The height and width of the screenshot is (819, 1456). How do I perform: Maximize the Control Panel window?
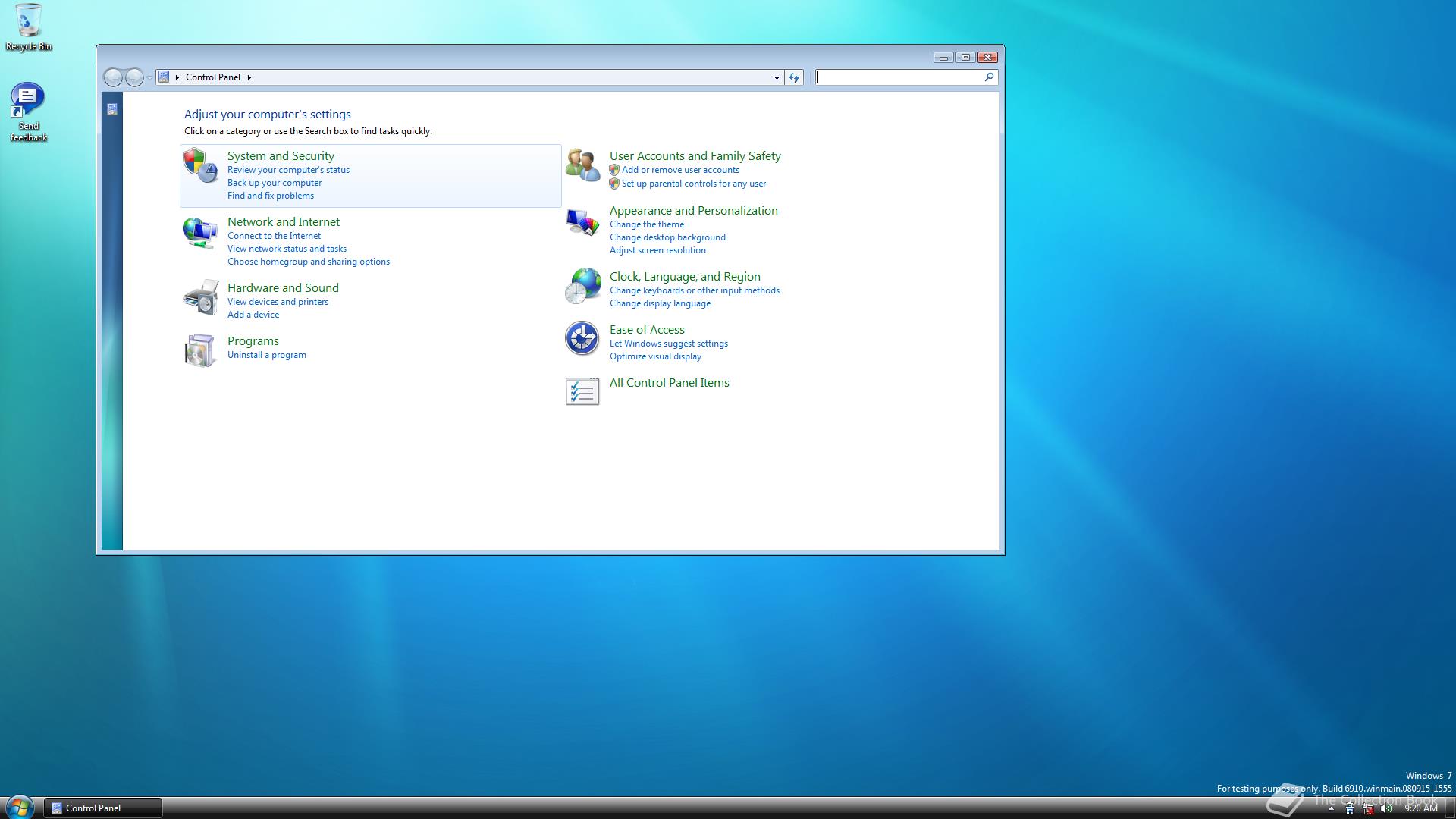[x=965, y=58]
